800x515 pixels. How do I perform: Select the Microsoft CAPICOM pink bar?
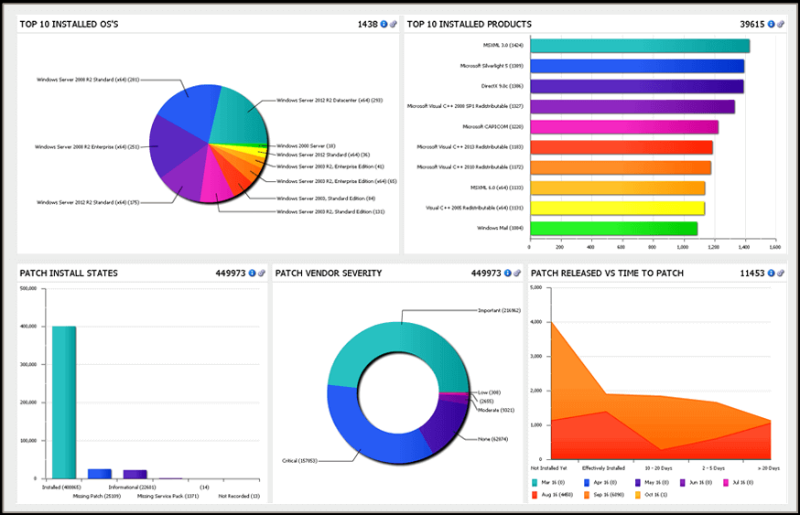point(624,127)
